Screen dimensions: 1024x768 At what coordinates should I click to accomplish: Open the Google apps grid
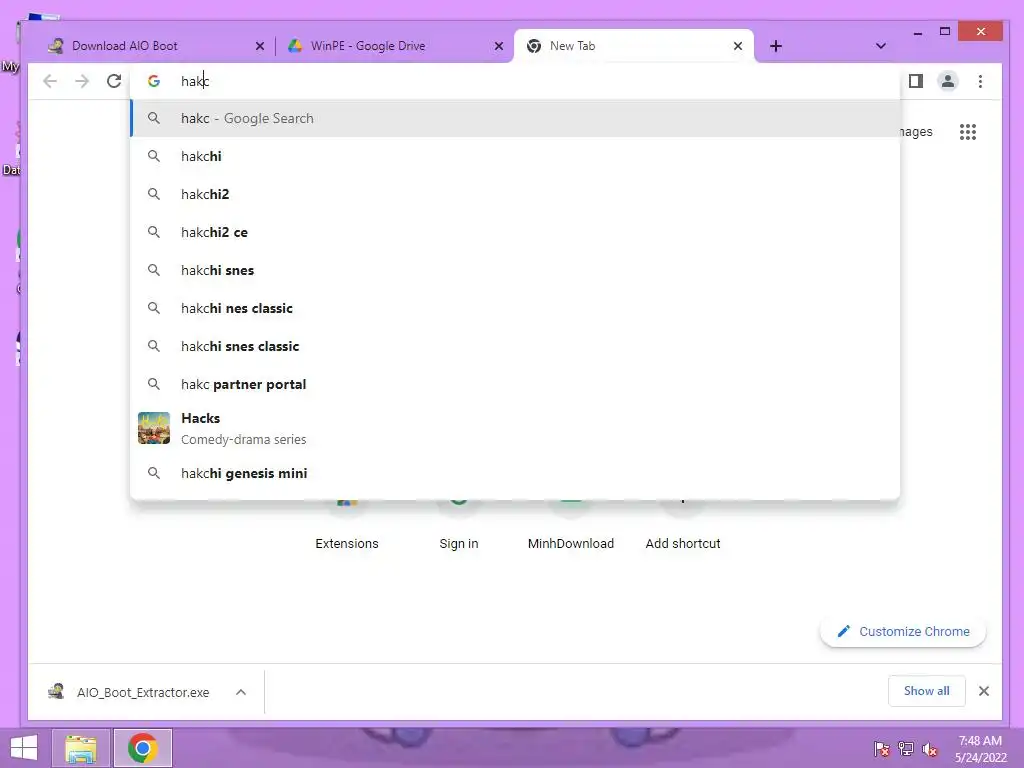coord(968,132)
